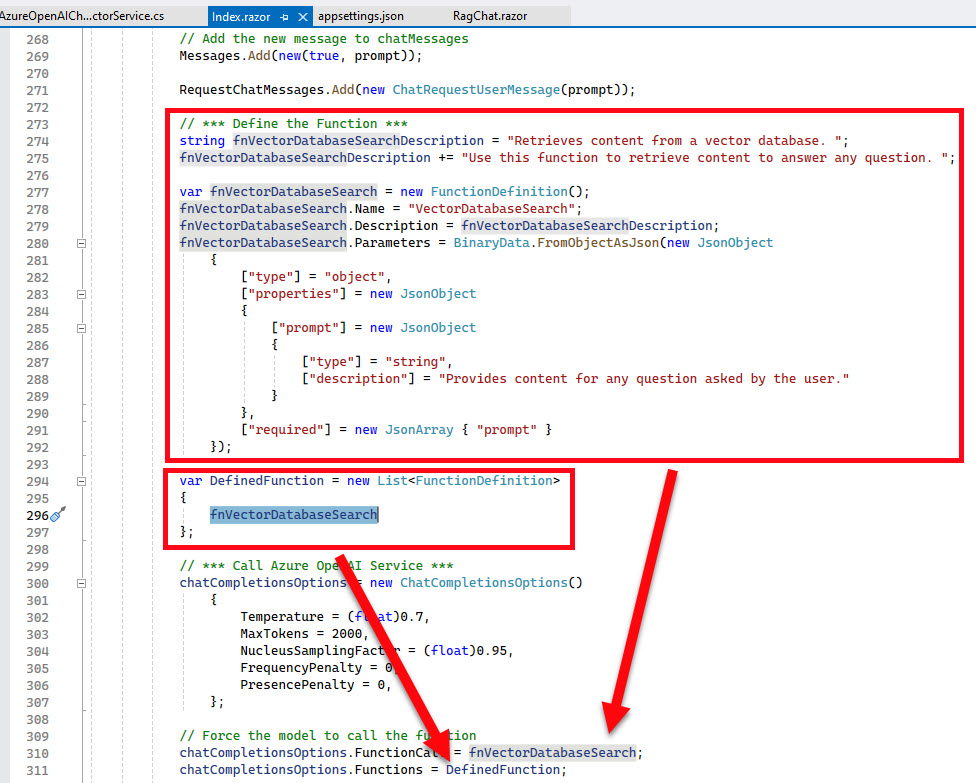Click the Temperature property on line 302

tap(282, 617)
